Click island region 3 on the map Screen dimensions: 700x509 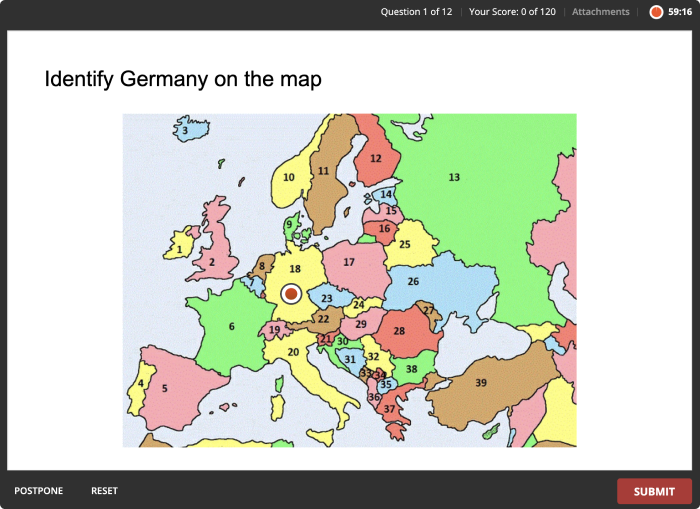[x=185, y=130]
